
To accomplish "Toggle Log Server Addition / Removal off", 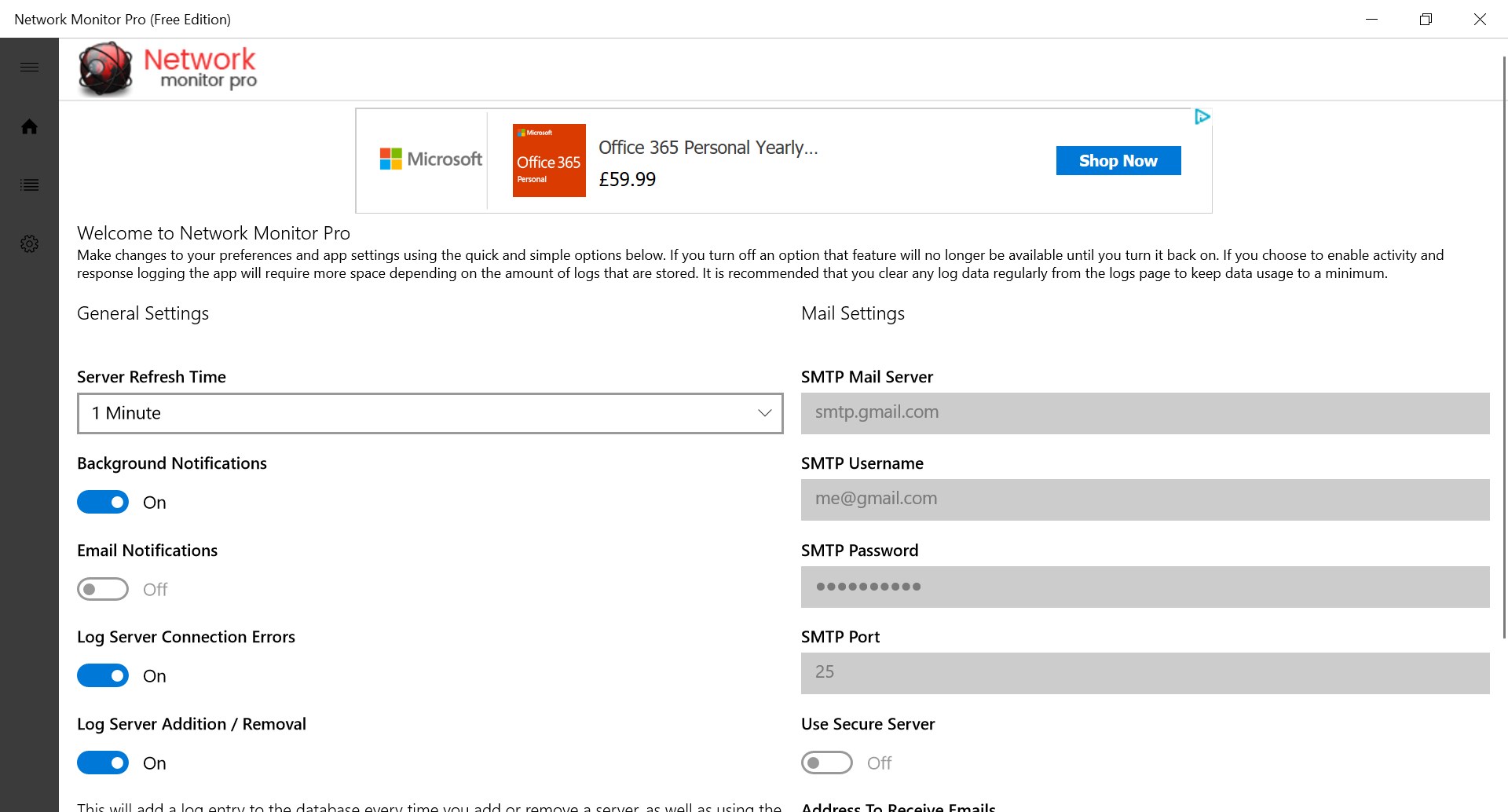I will [x=103, y=763].
